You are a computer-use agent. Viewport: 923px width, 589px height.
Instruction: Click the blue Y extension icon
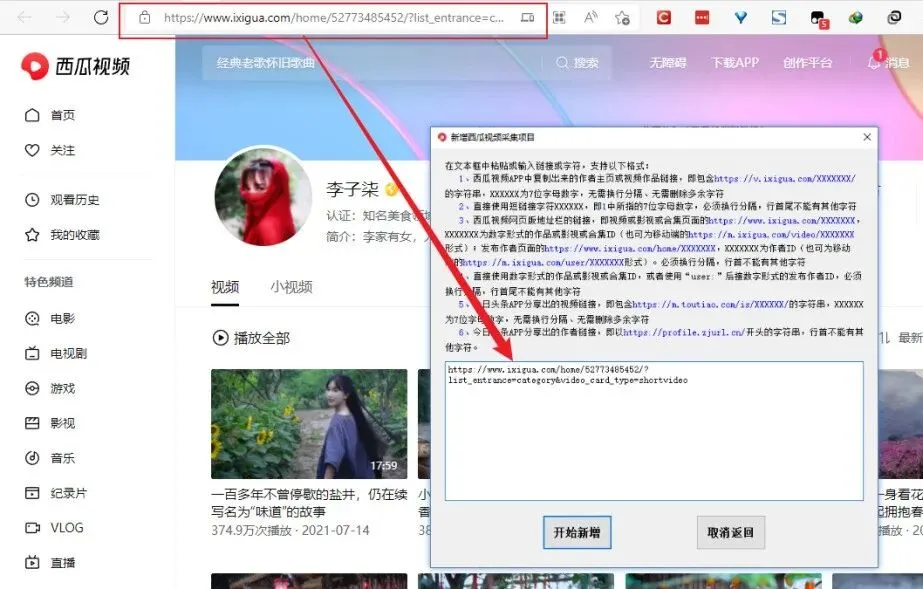(741, 18)
